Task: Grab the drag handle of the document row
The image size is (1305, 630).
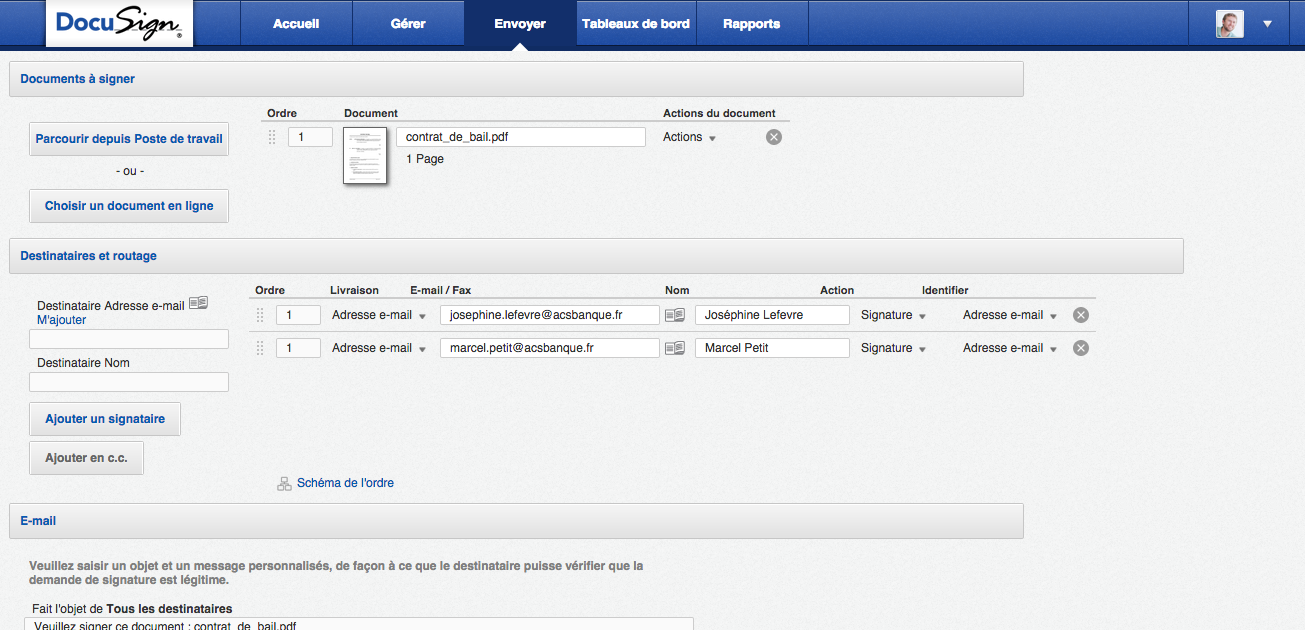Action: (x=272, y=137)
